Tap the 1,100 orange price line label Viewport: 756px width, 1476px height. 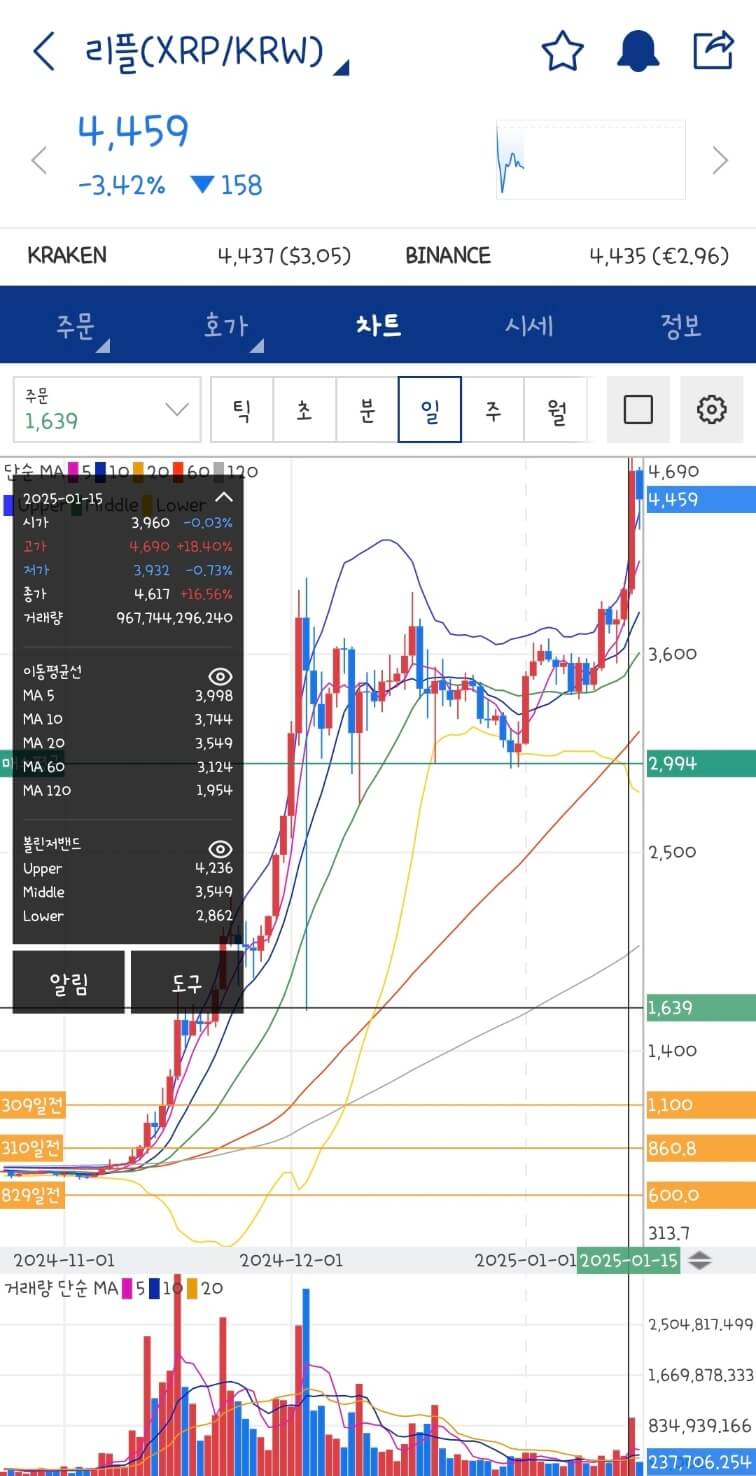701,1105
